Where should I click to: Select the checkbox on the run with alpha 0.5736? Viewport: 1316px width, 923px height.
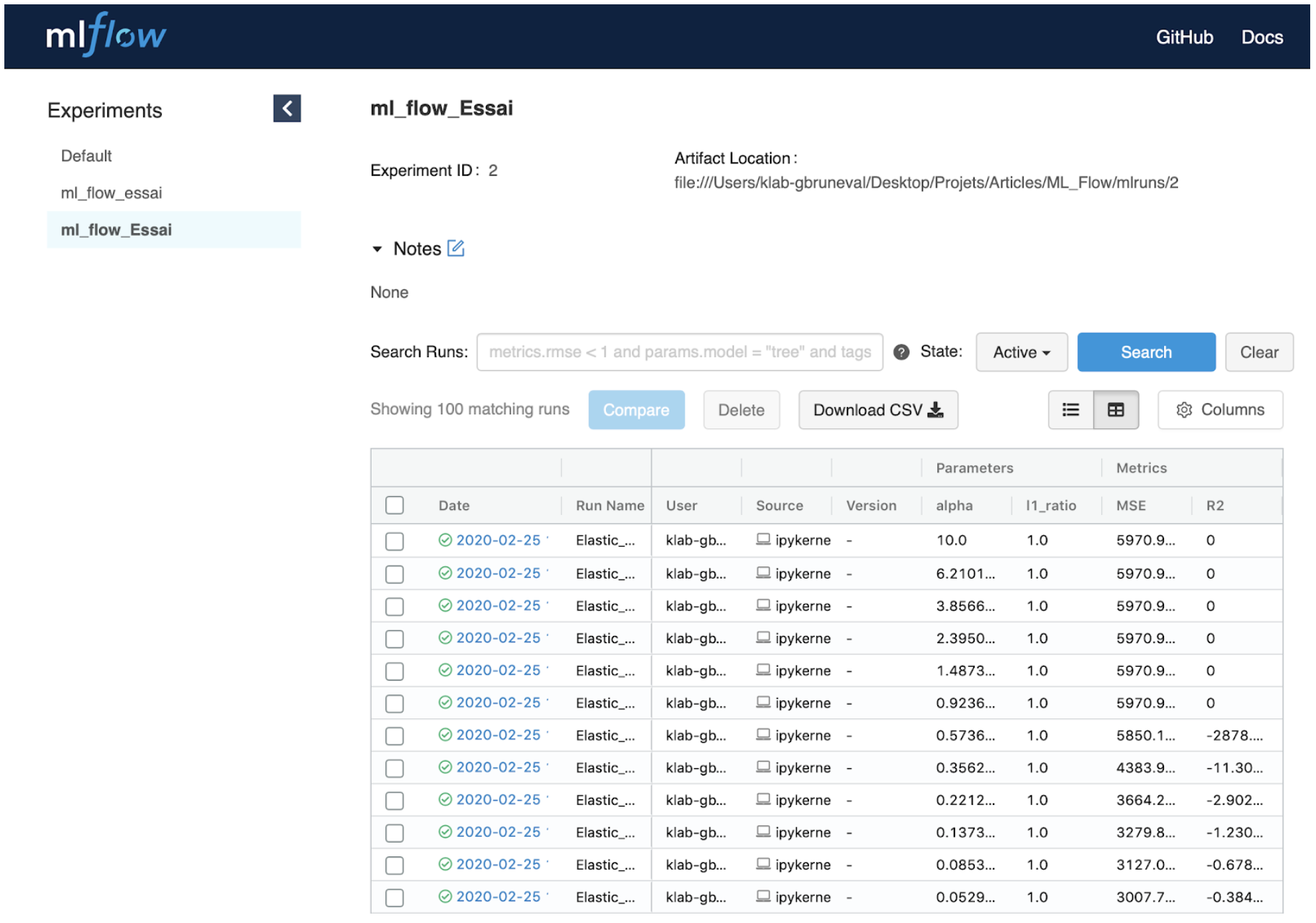click(394, 735)
